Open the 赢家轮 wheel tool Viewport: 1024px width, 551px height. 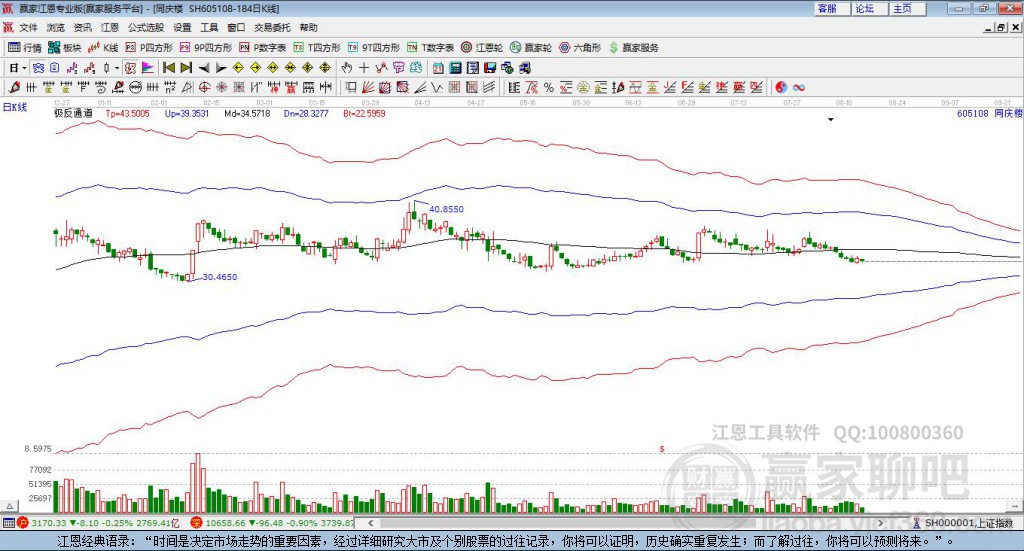[x=531, y=48]
